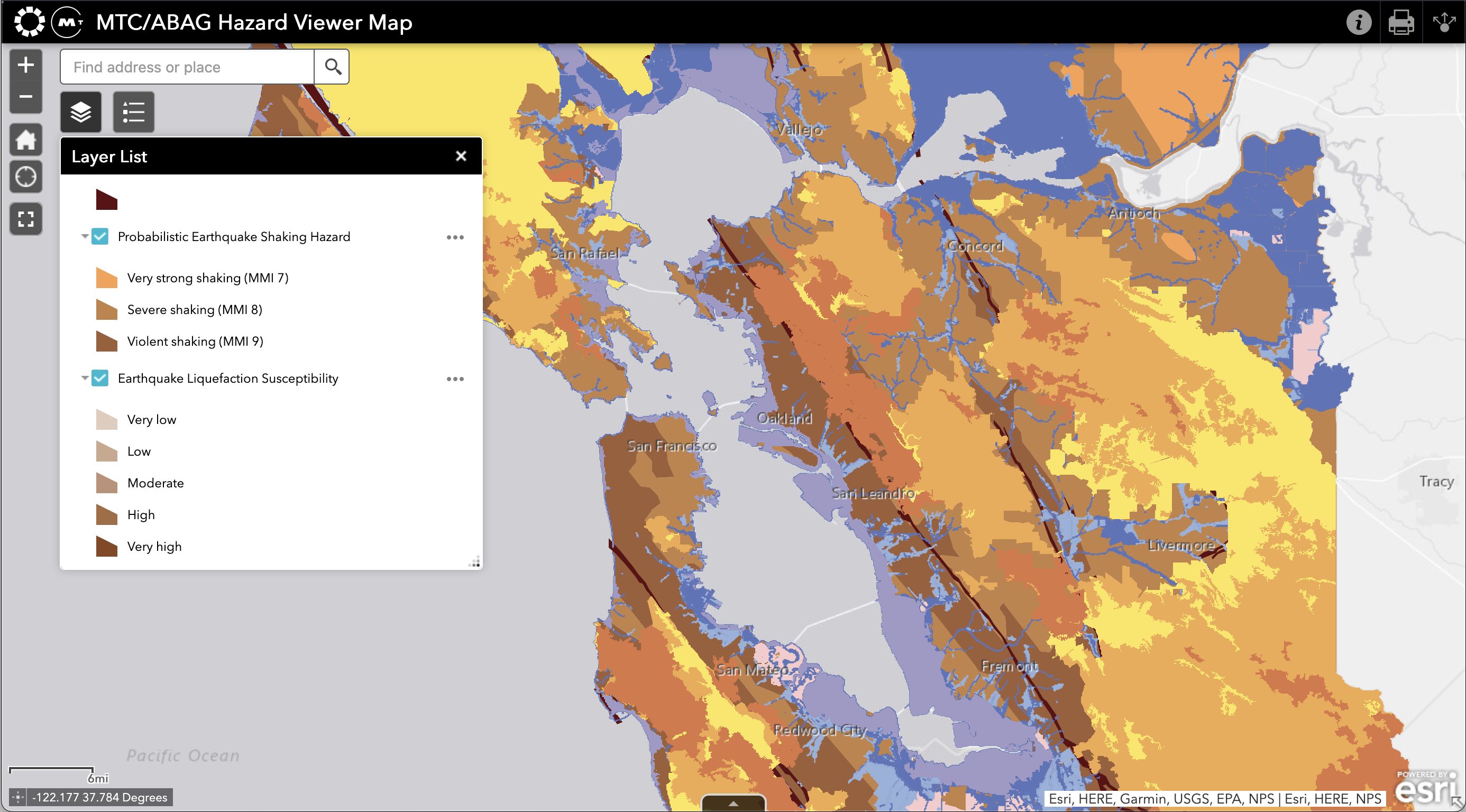Zoom in using the plus button
This screenshot has width=1466, height=812.
pyautogui.click(x=25, y=64)
